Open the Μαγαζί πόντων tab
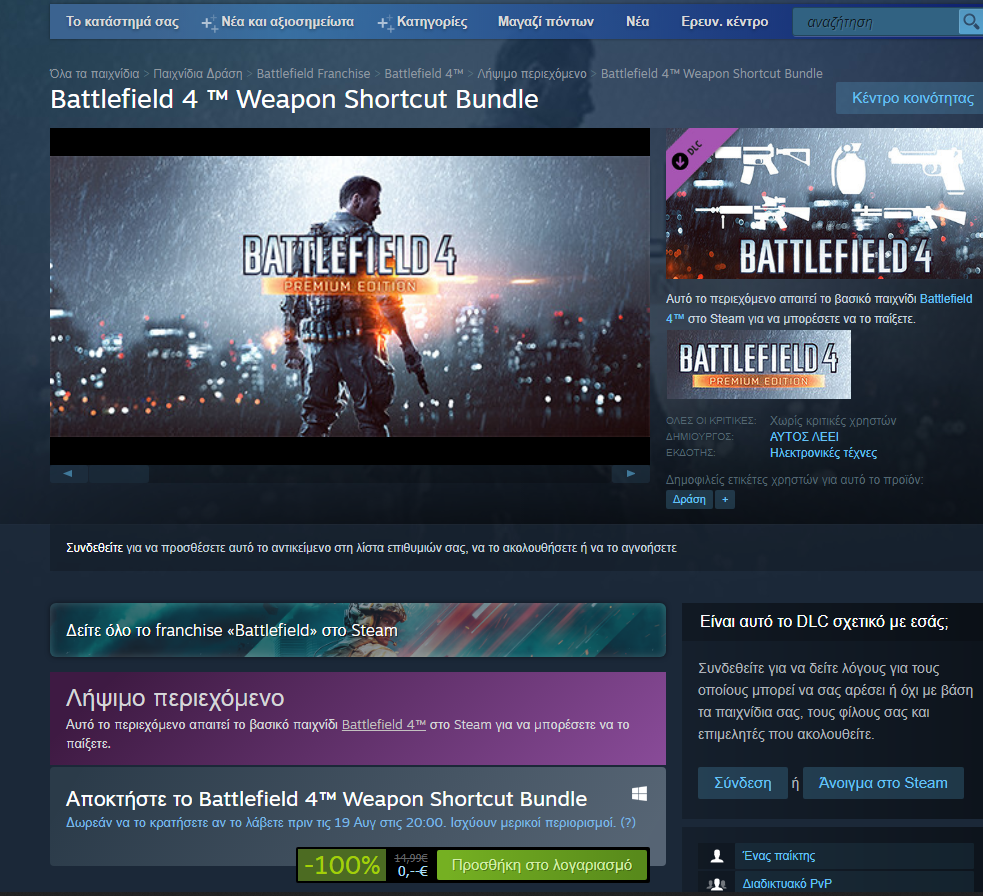The width and height of the screenshot is (983, 896). (545, 22)
